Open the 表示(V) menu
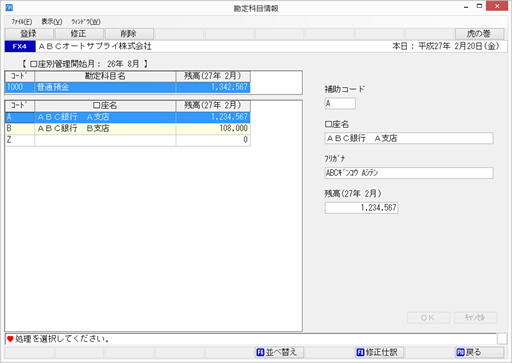 (52, 22)
